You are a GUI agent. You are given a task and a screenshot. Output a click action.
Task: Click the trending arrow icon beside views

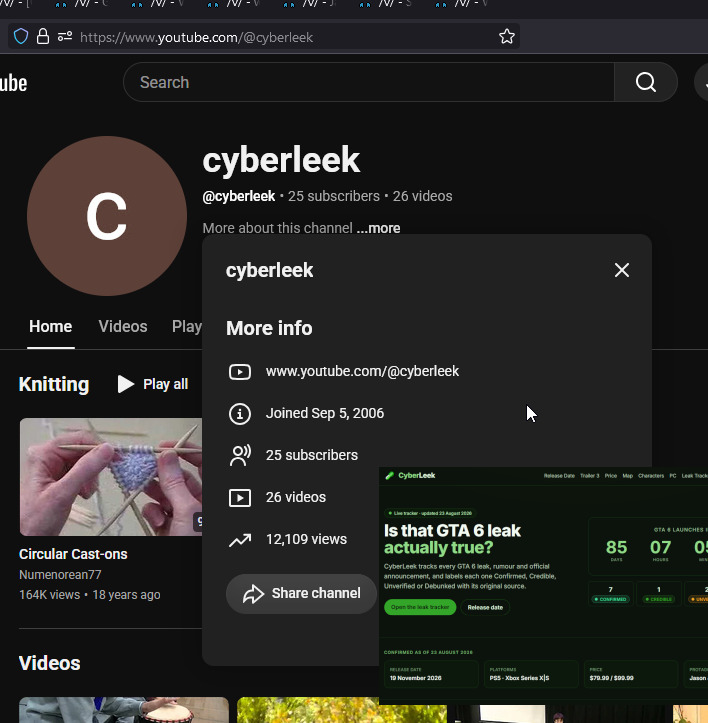pyautogui.click(x=240, y=540)
